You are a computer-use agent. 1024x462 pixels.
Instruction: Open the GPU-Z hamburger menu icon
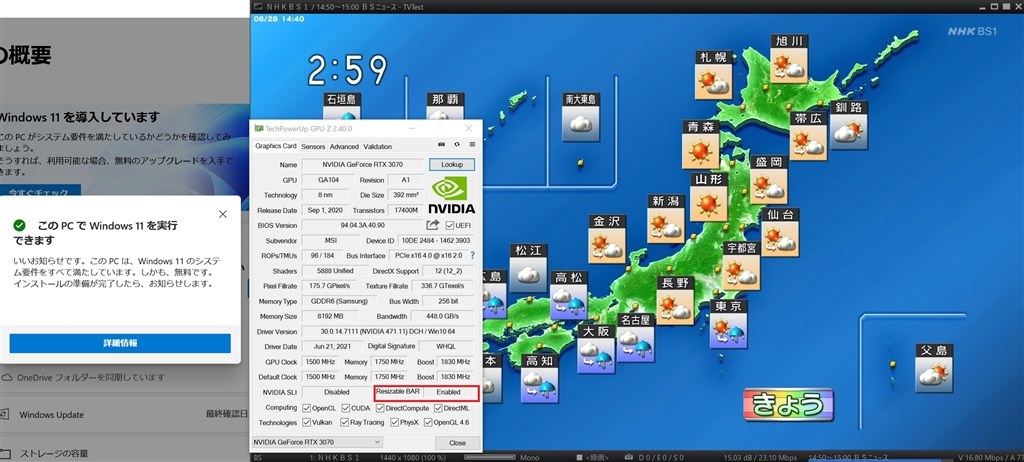tap(472, 146)
